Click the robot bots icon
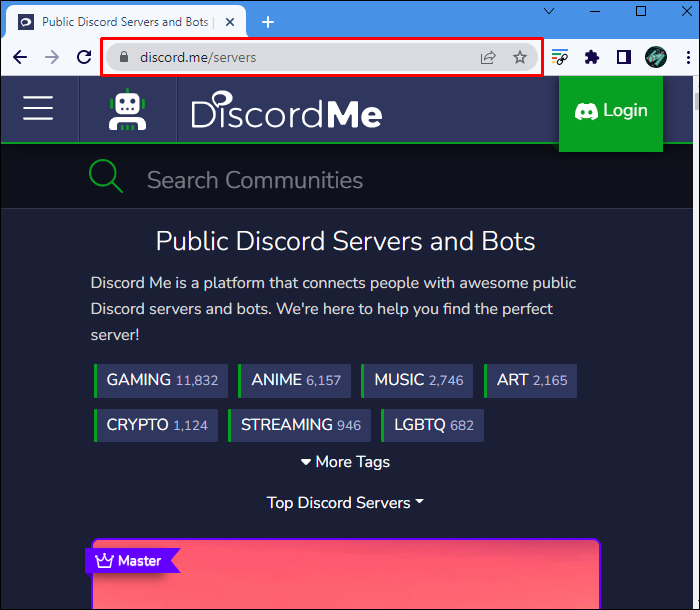Image resolution: width=700 pixels, height=610 pixels. tap(128, 109)
